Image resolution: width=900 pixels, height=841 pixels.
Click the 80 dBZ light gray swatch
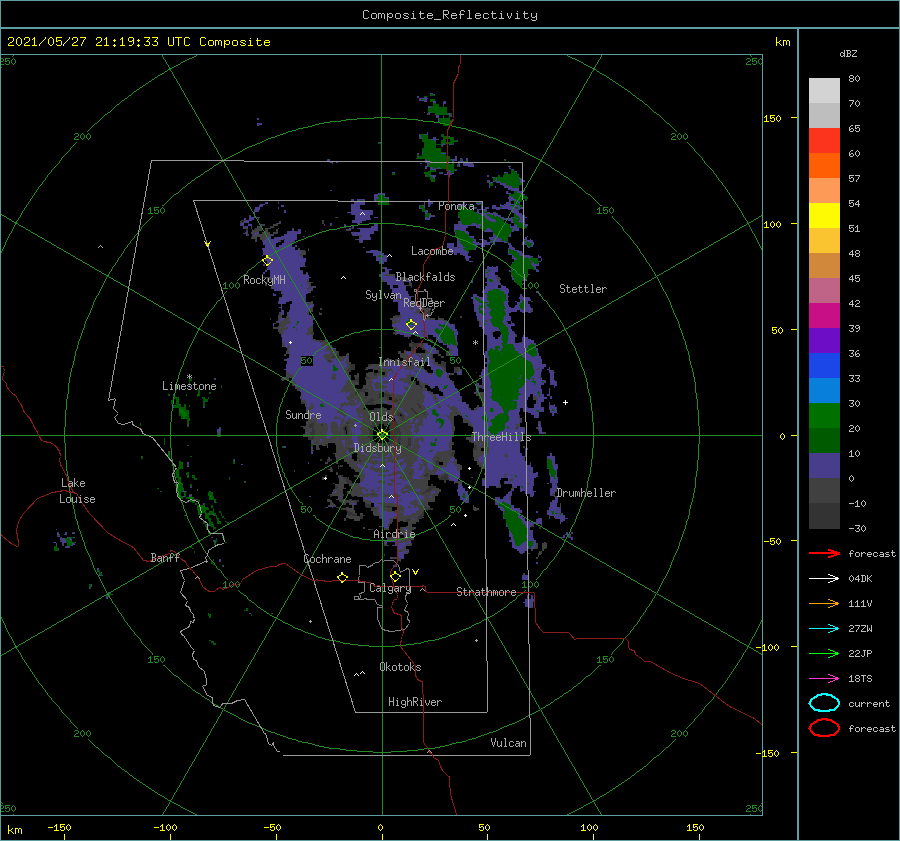pyautogui.click(x=824, y=91)
